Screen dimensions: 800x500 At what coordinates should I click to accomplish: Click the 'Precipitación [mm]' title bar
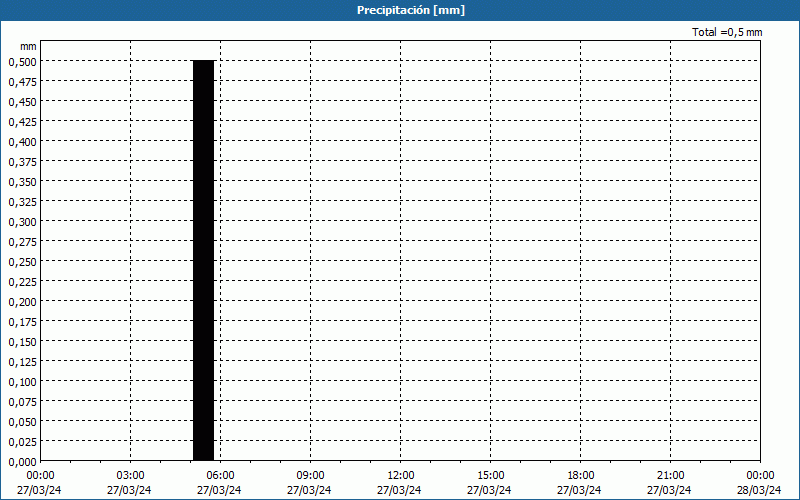tap(400, 10)
